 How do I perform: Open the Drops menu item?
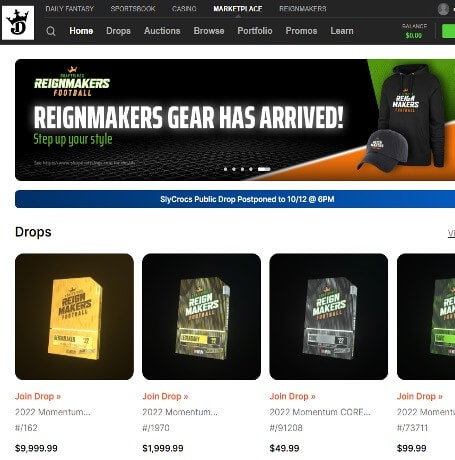tap(118, 31)
